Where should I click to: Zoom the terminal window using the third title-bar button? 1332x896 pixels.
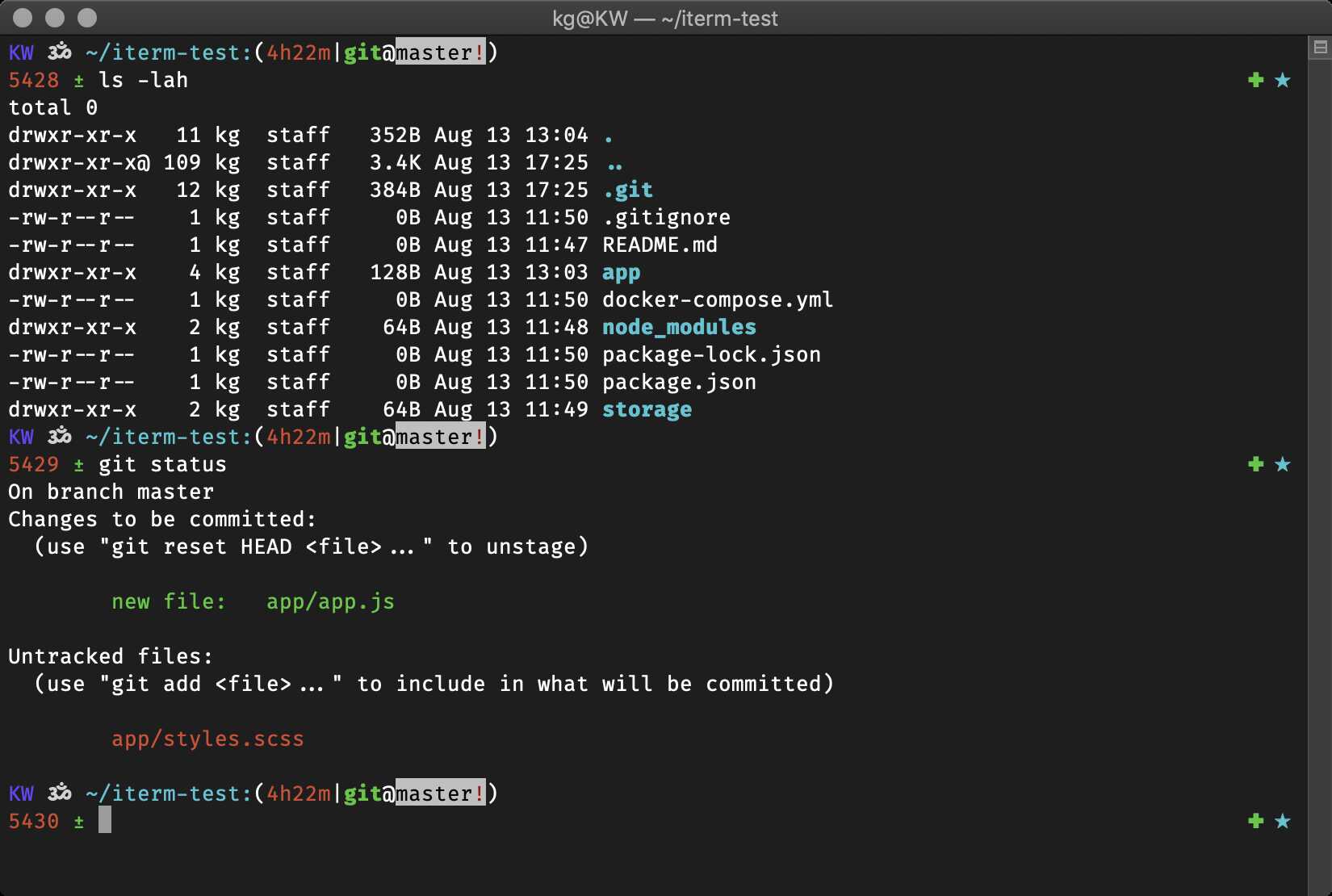pyautogui.click(x=86, y=18)
